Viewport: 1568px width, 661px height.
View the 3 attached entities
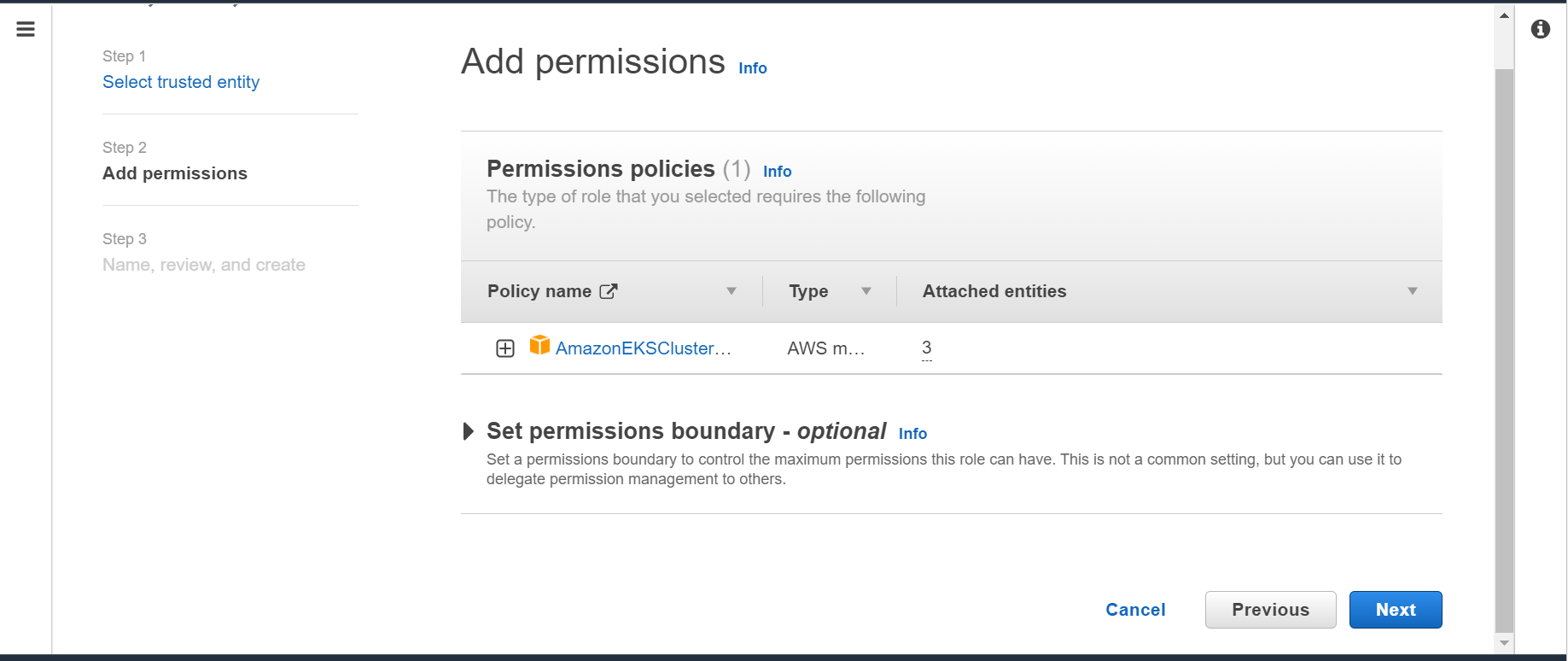pyautogui.click(x=927, y=348)
